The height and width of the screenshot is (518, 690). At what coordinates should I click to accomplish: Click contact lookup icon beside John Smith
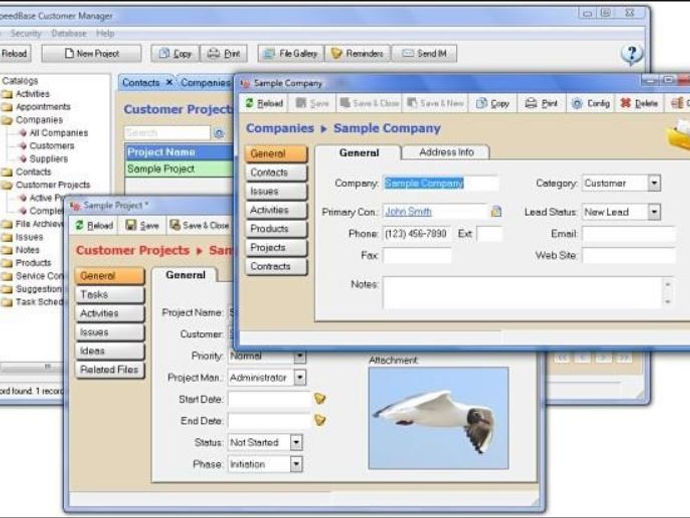click(496, 212)
